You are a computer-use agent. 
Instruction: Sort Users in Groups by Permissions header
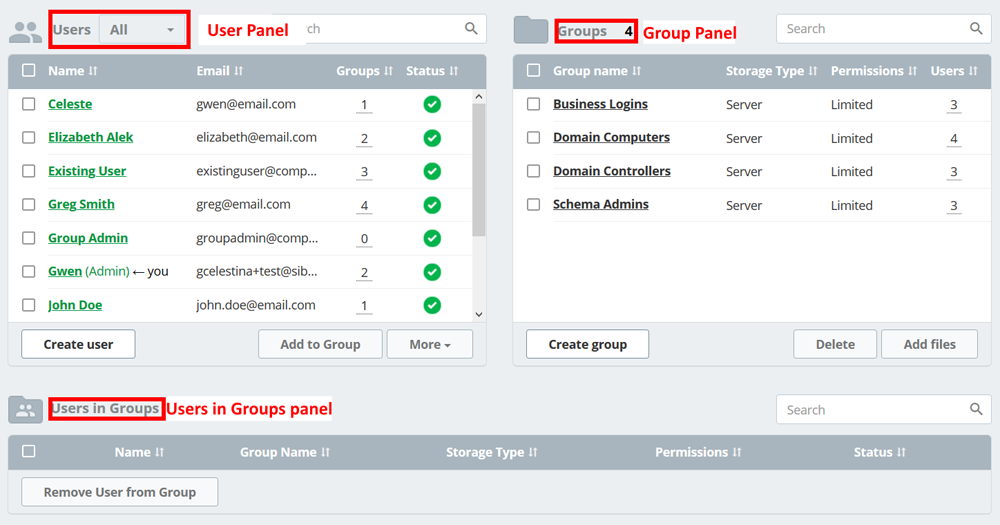point(736,452)
